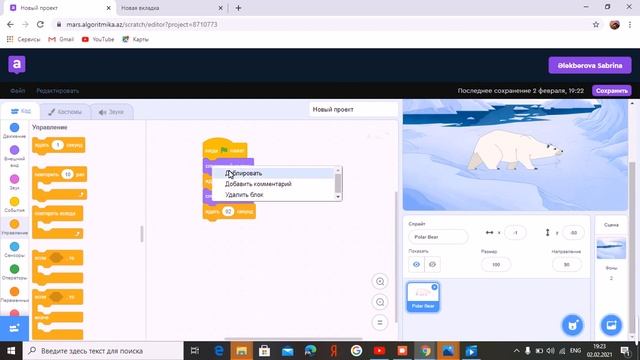Open the Сервисы apps bookmark
Viewport: 640px width, 360px height.
click(x=23, y=39)
